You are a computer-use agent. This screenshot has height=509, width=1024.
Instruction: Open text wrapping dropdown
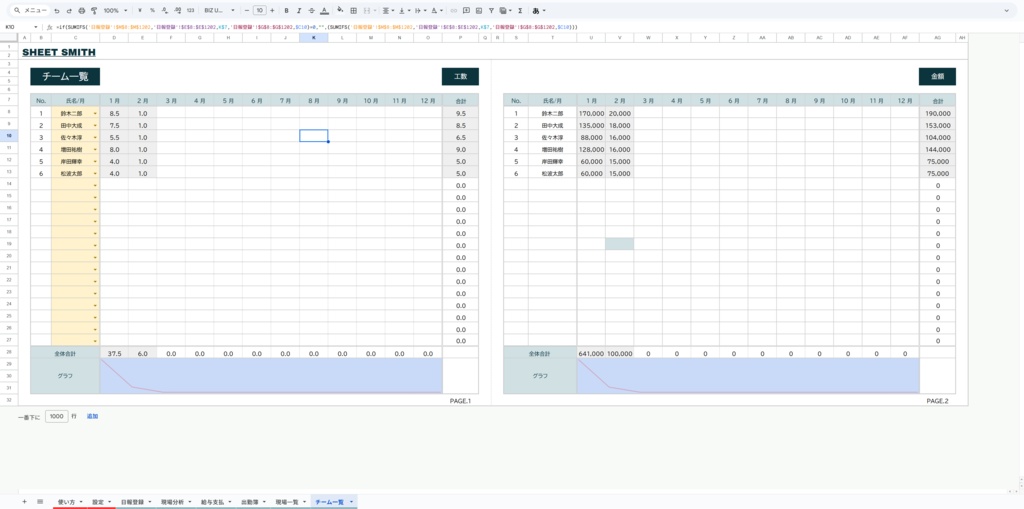(419, 11)
